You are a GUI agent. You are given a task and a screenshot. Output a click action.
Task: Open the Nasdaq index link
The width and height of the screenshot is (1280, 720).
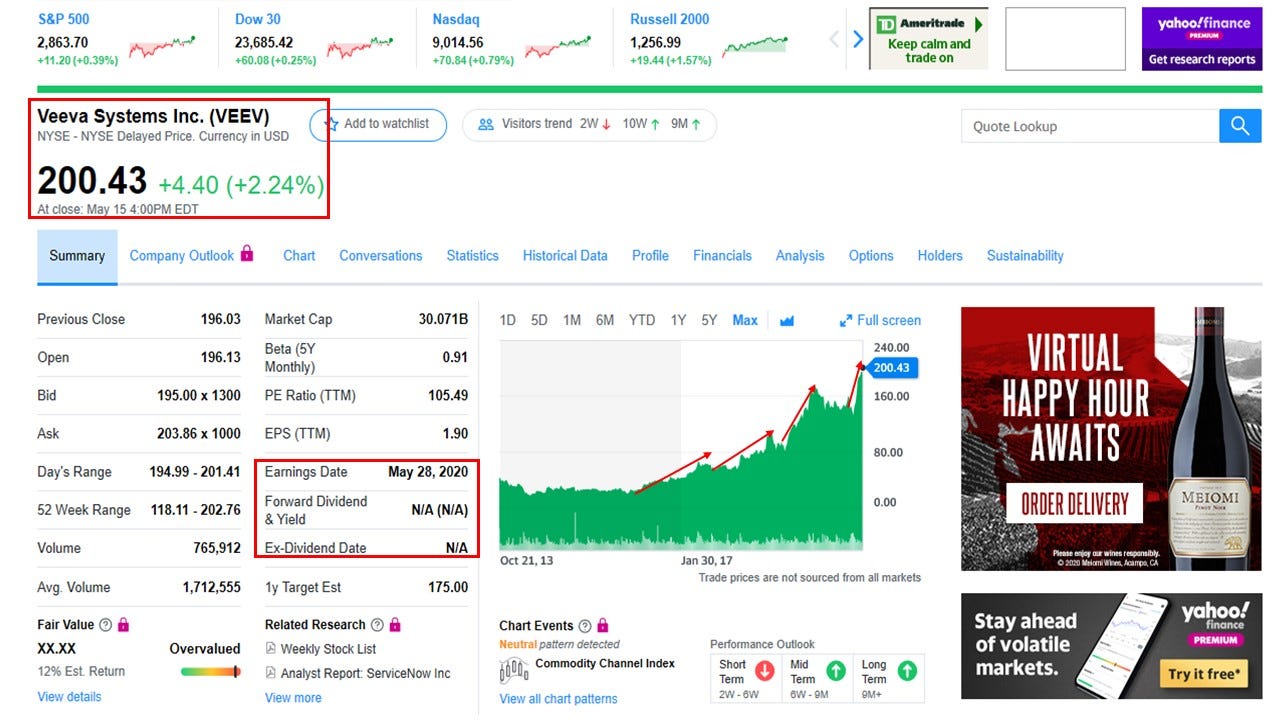pos(456,19)
